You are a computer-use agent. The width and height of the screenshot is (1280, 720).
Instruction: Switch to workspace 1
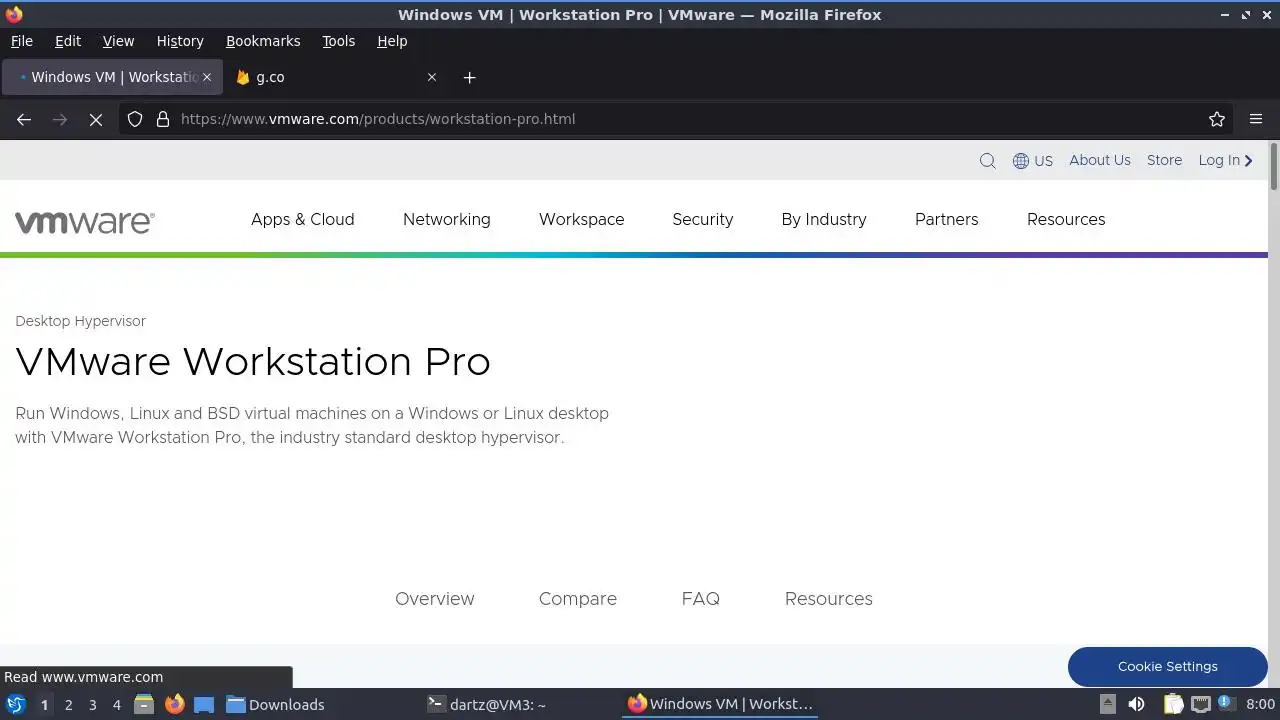pyautogui.click(x=44, y=704)
